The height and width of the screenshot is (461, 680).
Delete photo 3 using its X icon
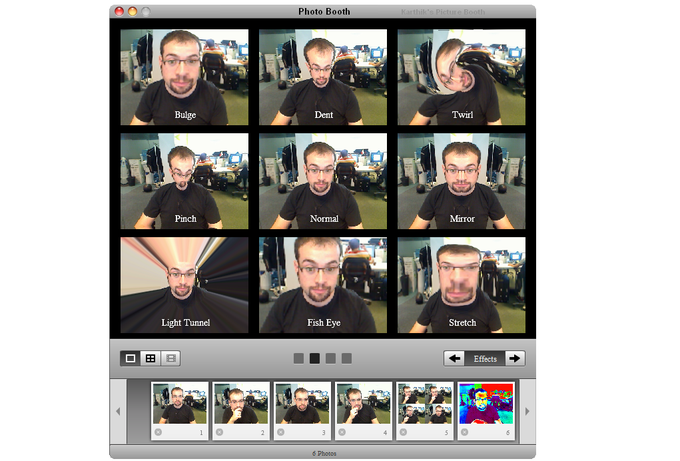point(280,432)
